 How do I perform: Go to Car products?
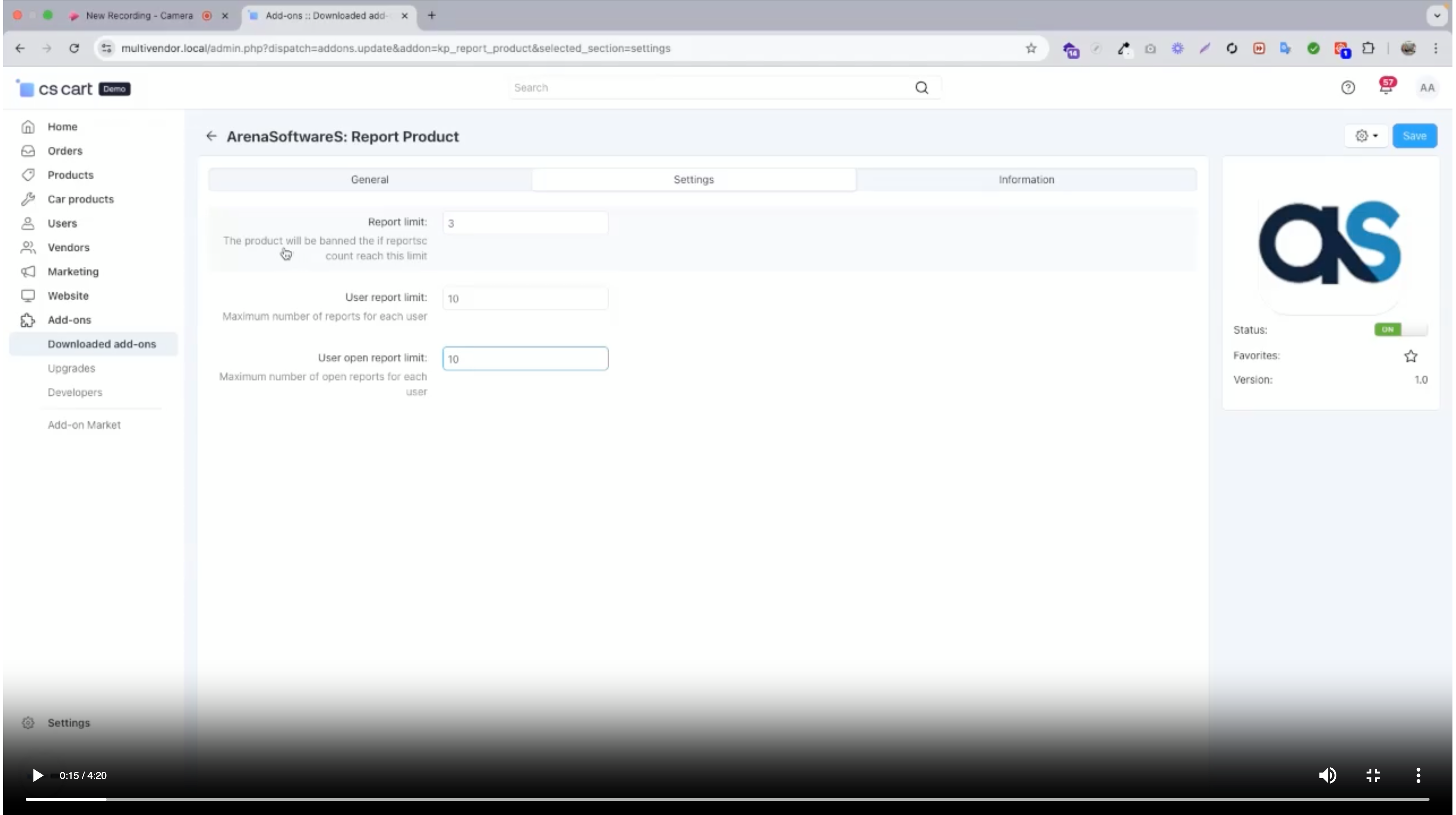click(80, 199)
